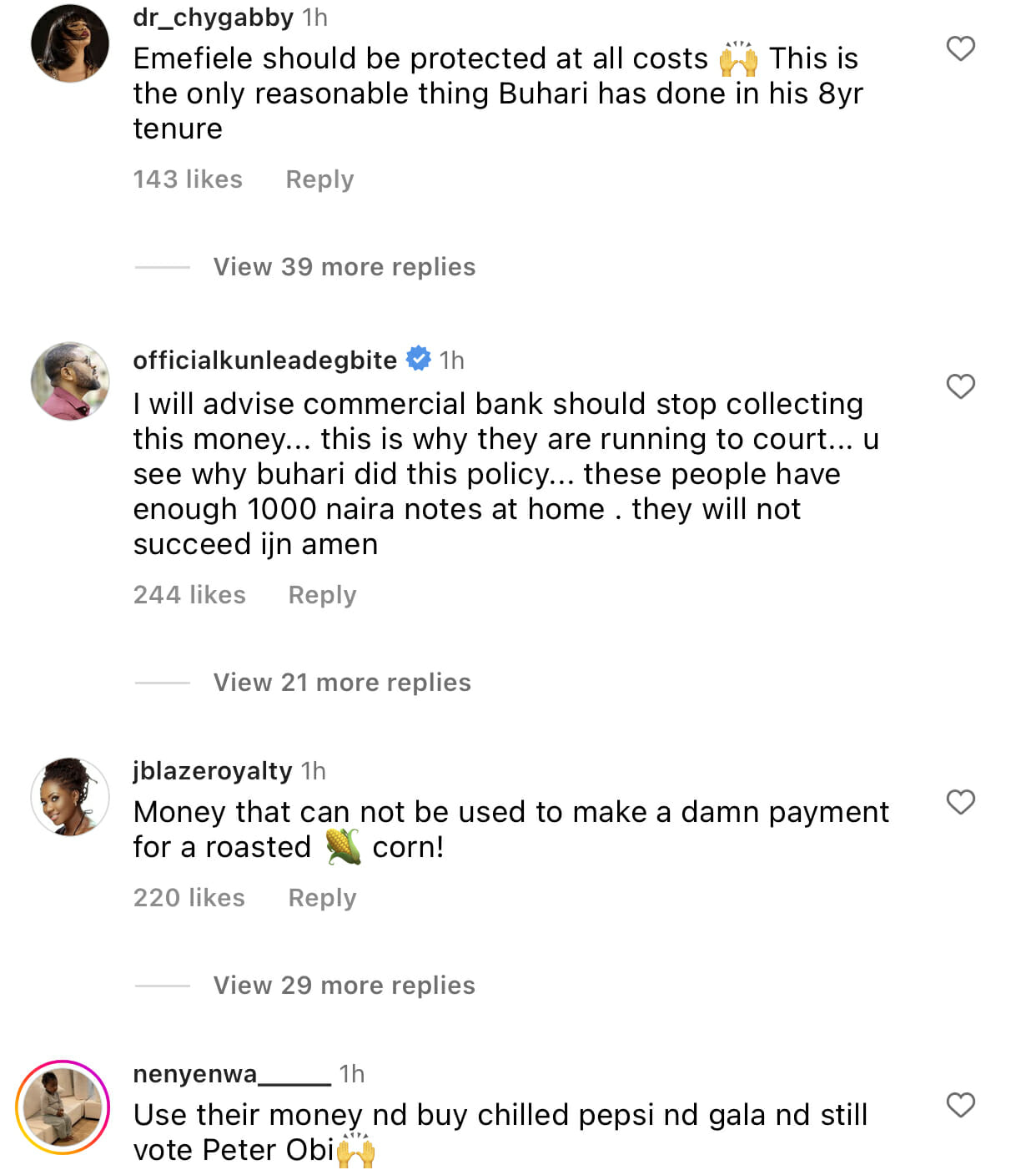Open officialkunleadegbite's profile picture
Viewport: 1036px width, 1170px height.
tap(70, 381)
